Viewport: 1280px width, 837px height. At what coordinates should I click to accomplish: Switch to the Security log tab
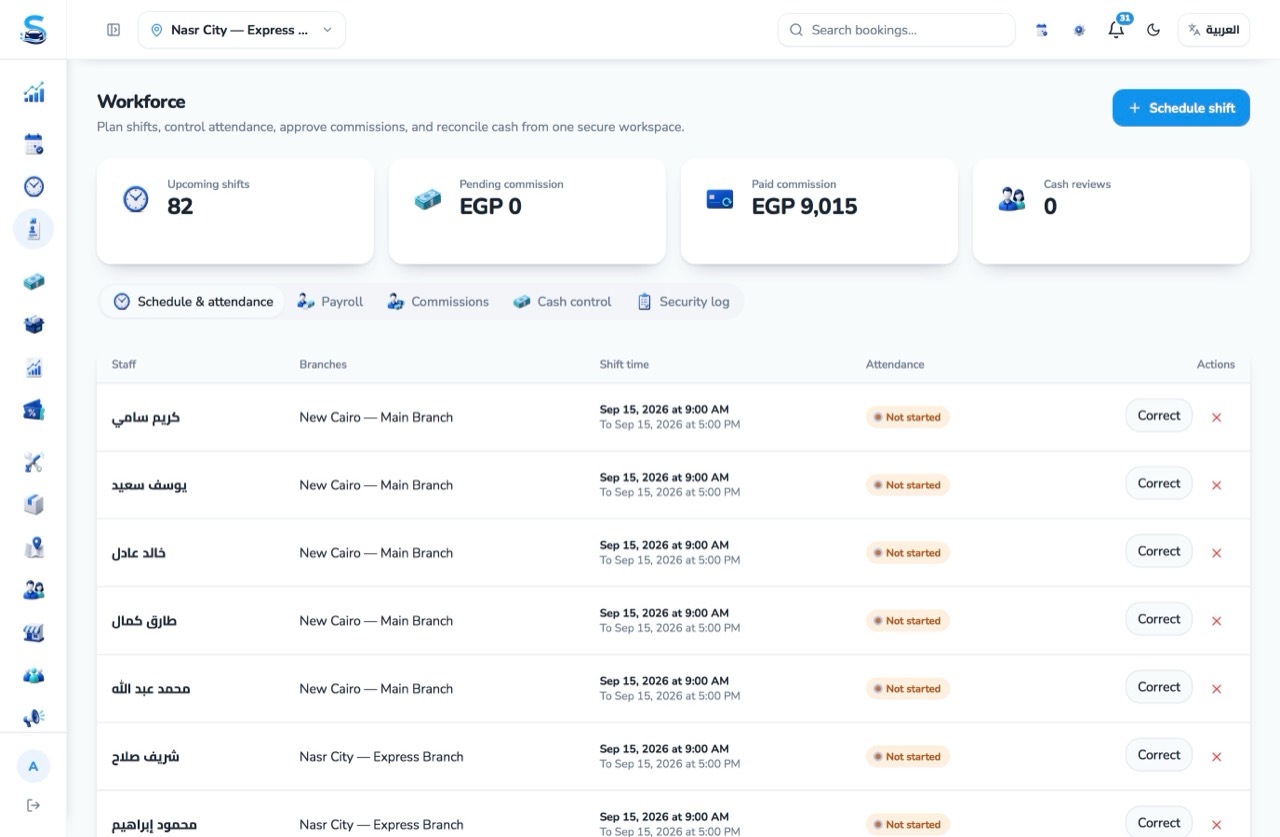click(x=683, y=301)
